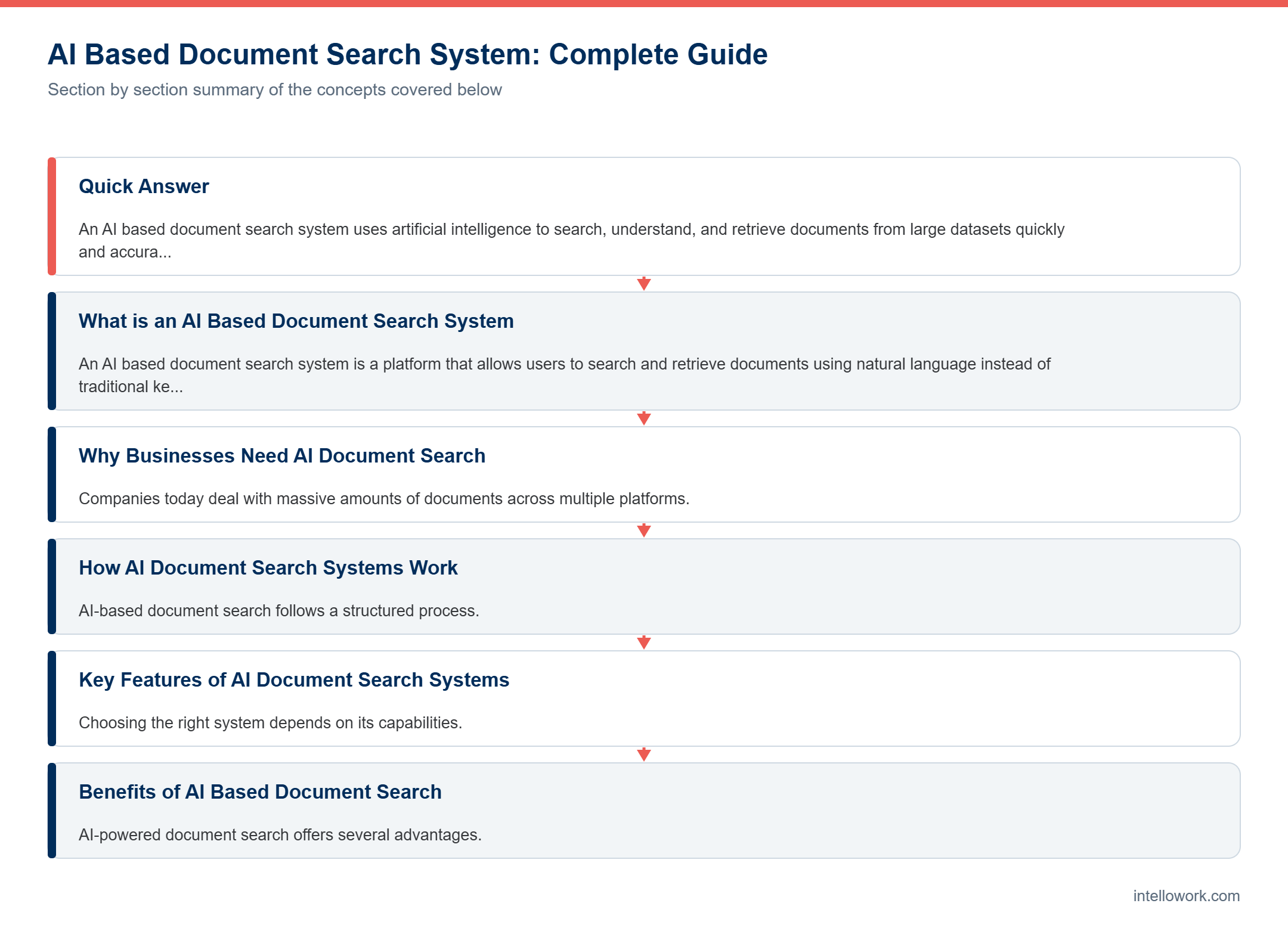Select heading "Key Features of AI Document Search Systems"
The width and height of the screenshot is (1288, 925).
[x=294, y=680]
